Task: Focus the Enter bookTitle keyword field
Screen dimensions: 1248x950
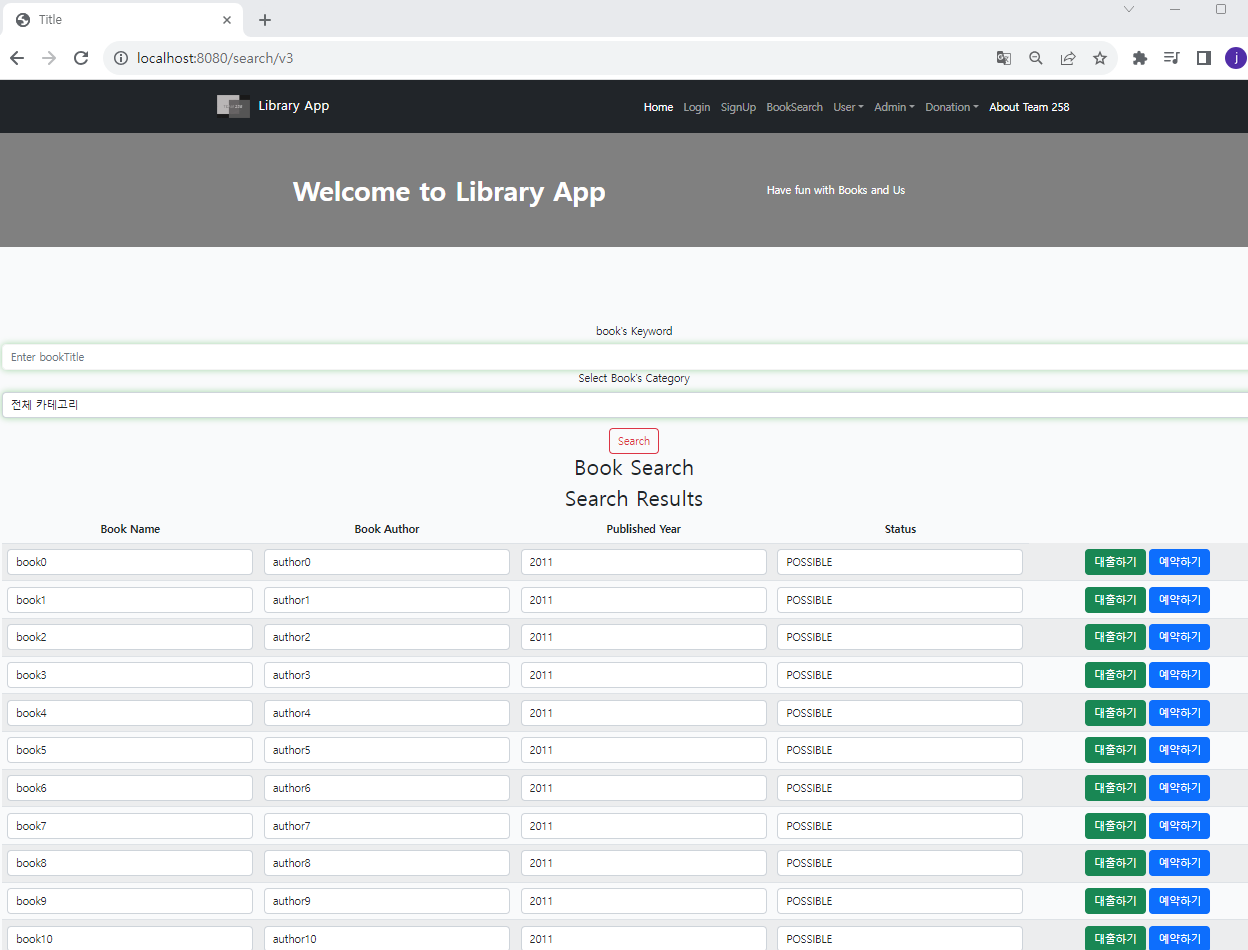Action: (x=625, y=357)
